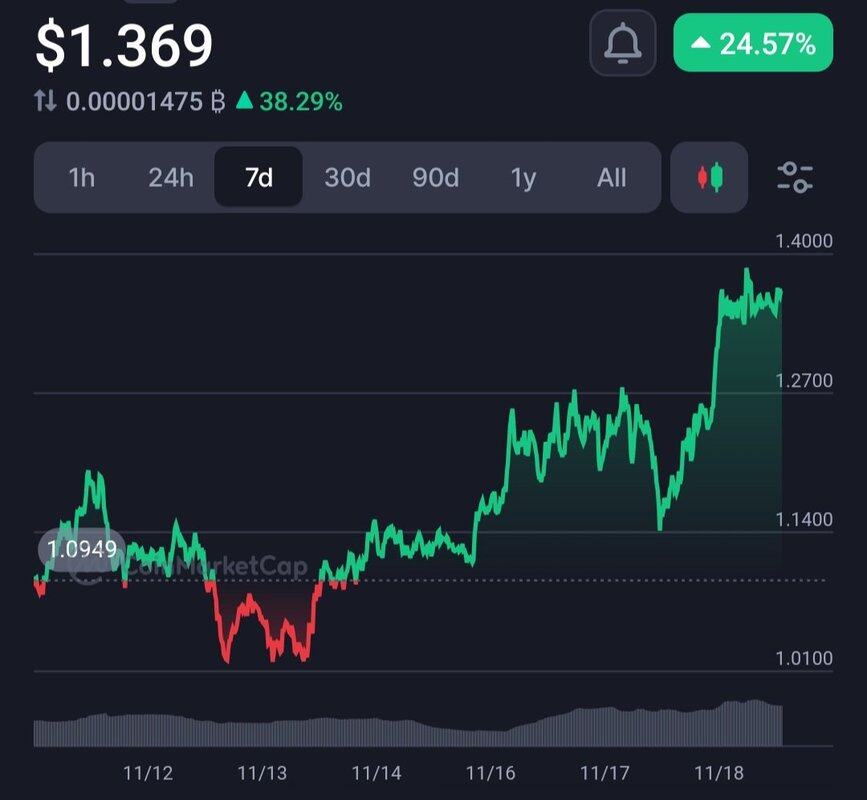Tap the swap arrows beside BTC price
This screenshot has height=800, width=867.
click(x=46, y=101)
